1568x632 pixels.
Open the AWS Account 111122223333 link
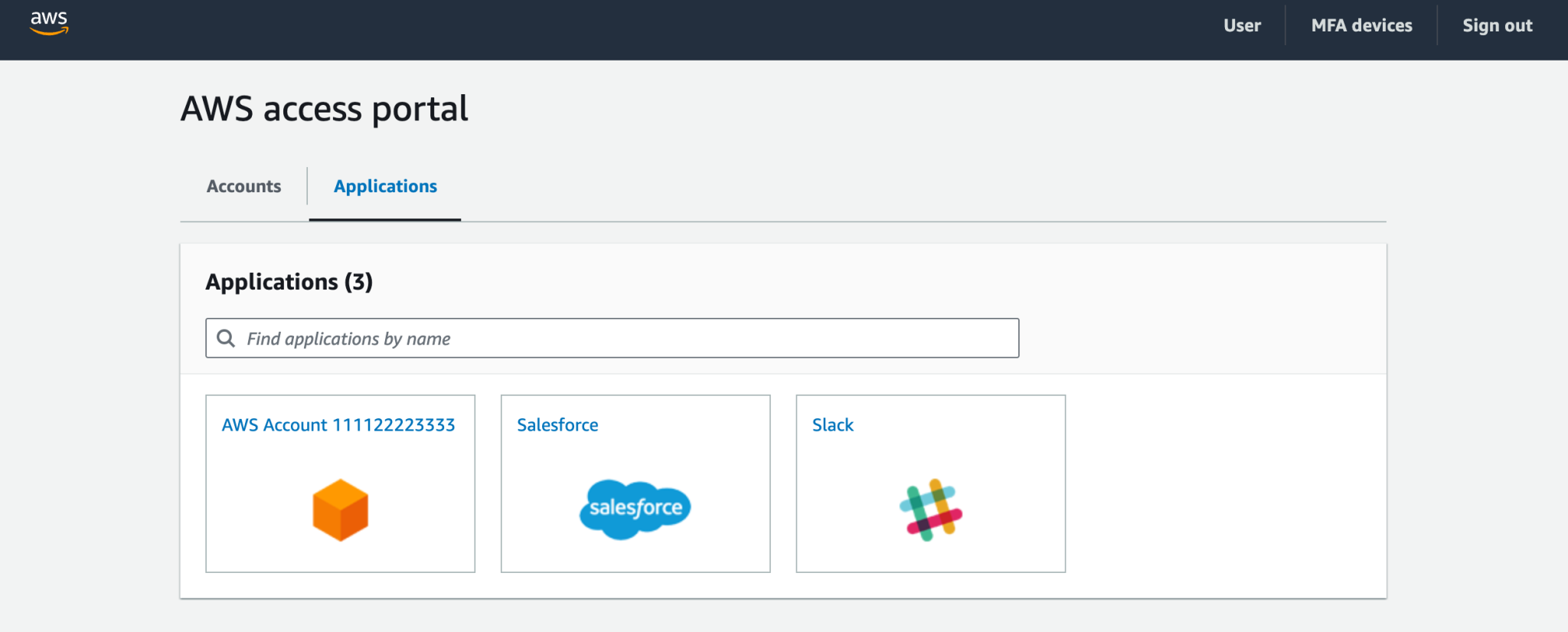click(x=338, y=425)
